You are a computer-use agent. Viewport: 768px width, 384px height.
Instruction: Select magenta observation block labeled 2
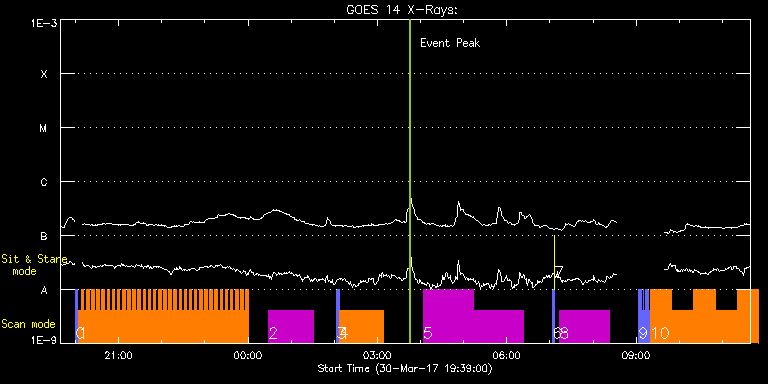click(291, 326)
